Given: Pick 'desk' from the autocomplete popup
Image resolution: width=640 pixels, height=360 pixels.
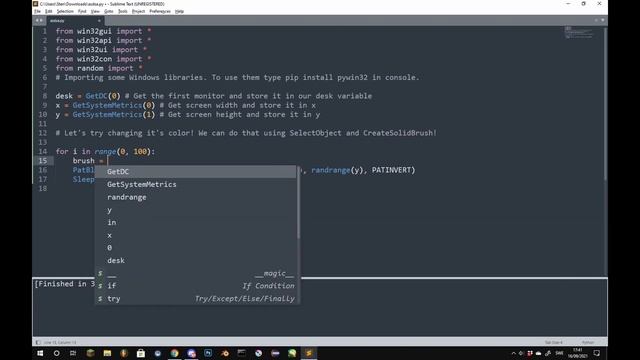Looking at the screenshot, I should click(x=196, y=260).
